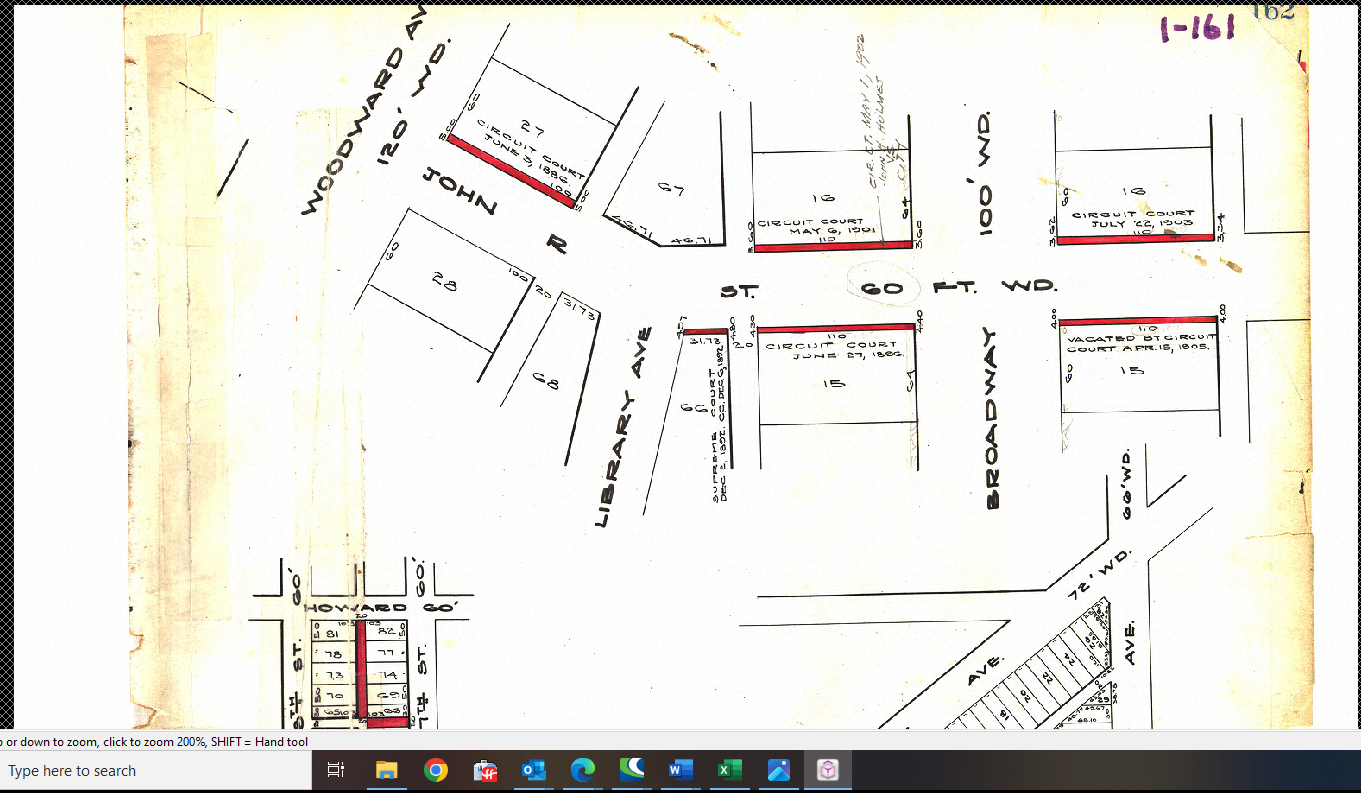Viewport: 1361px width, 794px height.
Task: Open the blue crescent app in taskbar
Action: (631, 770)
